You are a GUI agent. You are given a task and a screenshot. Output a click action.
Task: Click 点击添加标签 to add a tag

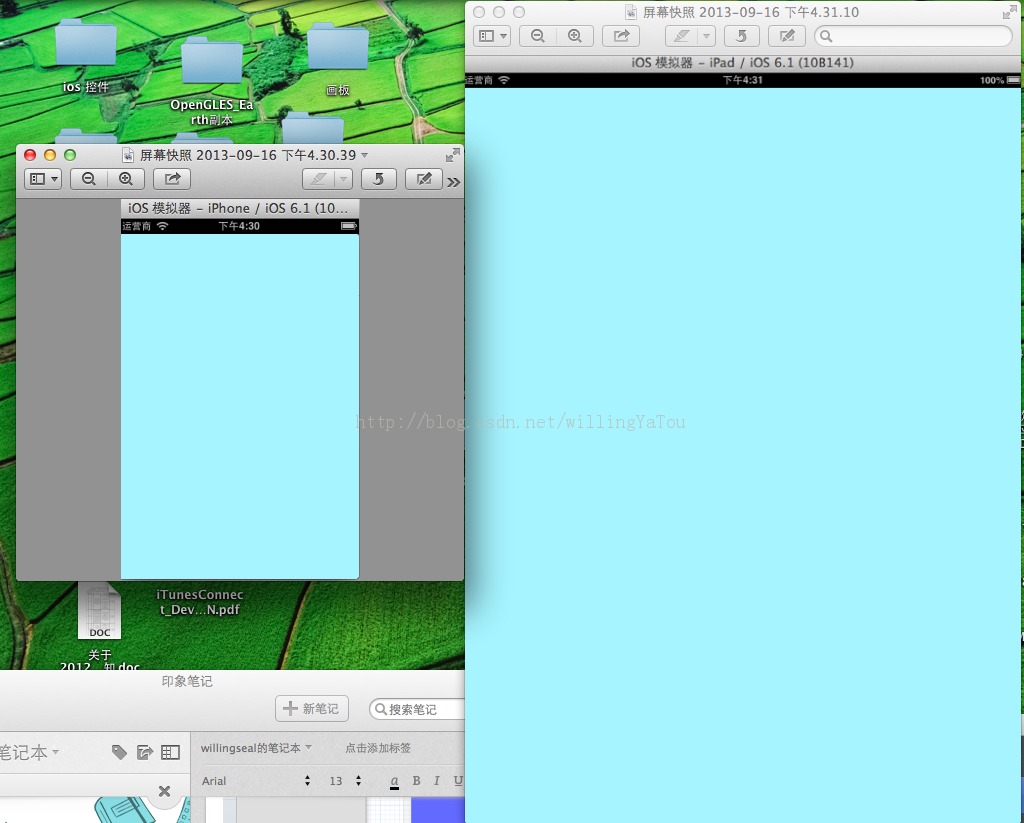[377, 748]
